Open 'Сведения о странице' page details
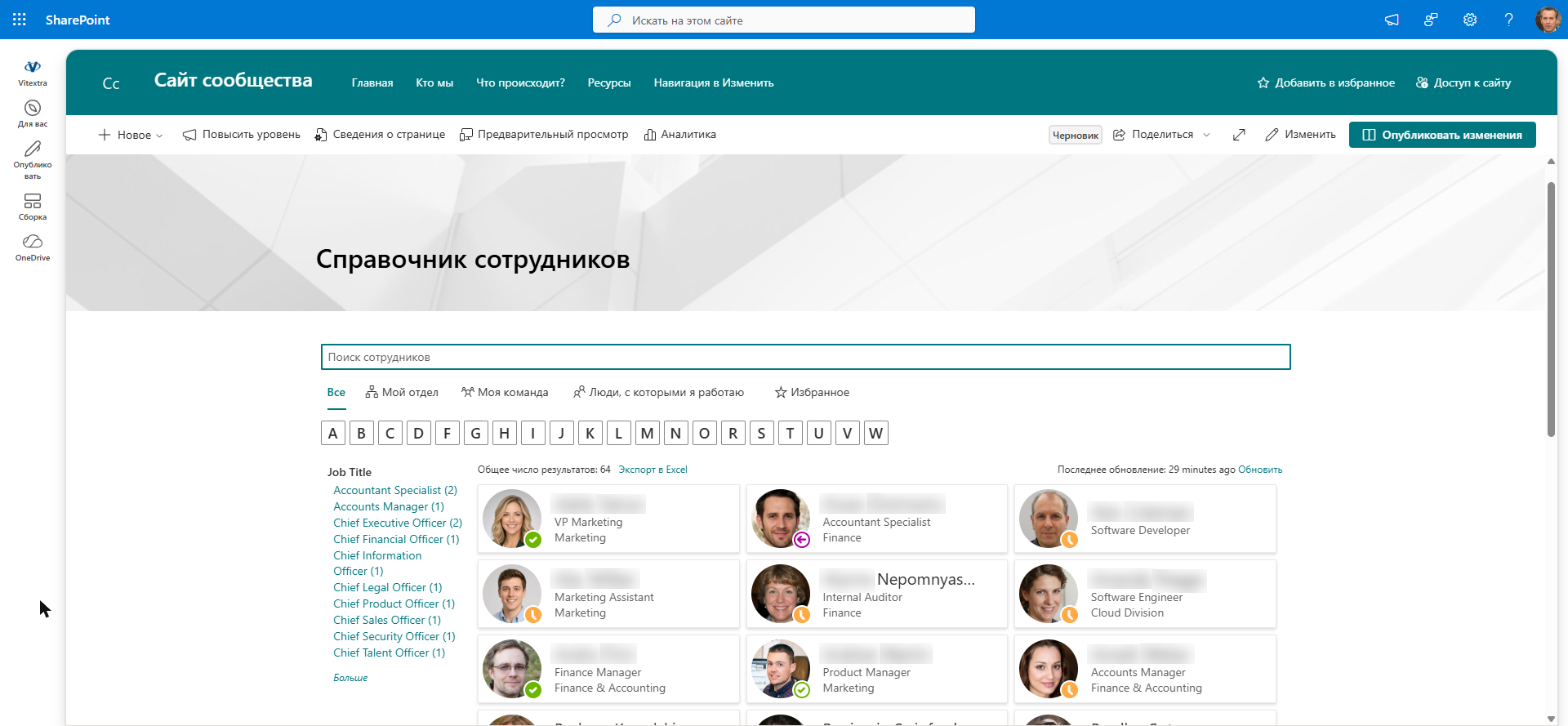This screenshot has width=1568, height=726. (x=380, y=134)
